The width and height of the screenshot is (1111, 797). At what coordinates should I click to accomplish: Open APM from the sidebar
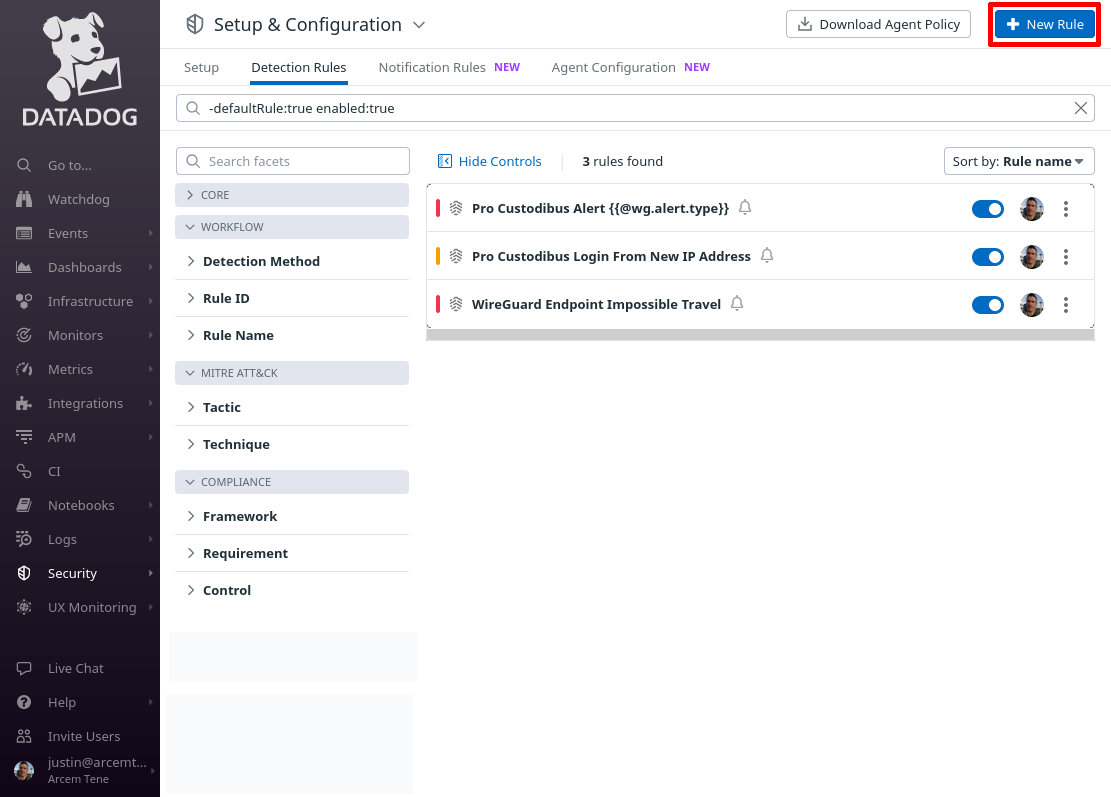tap(62, 437)
